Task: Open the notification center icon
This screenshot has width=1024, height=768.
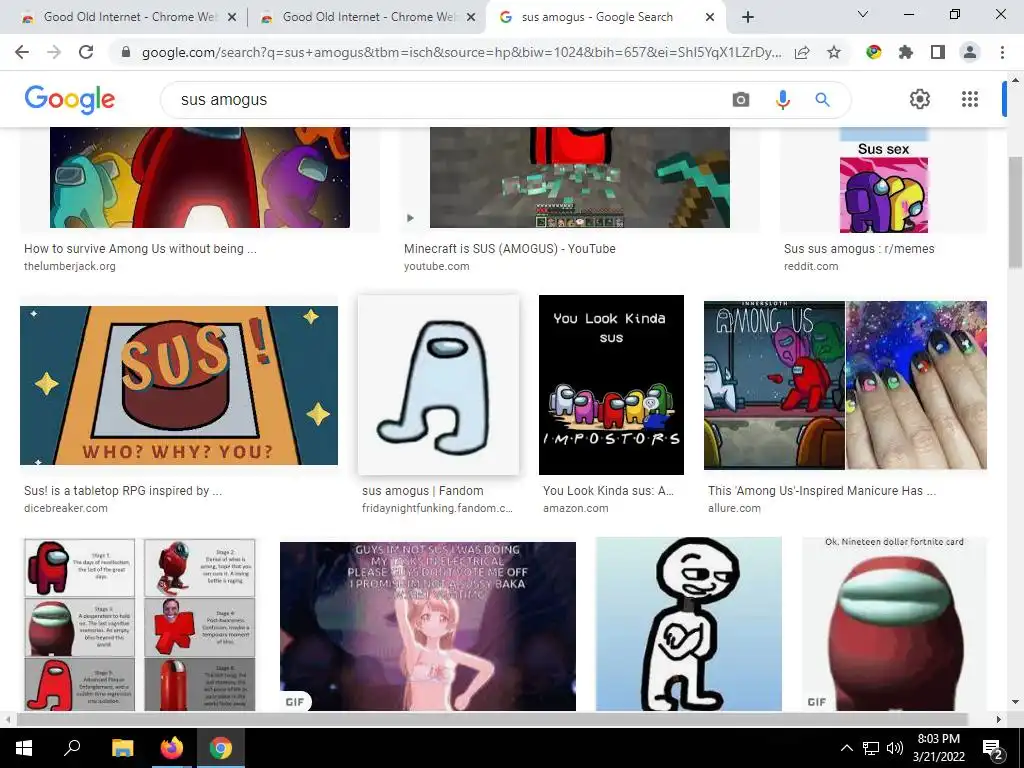Action: coord(993,749)
